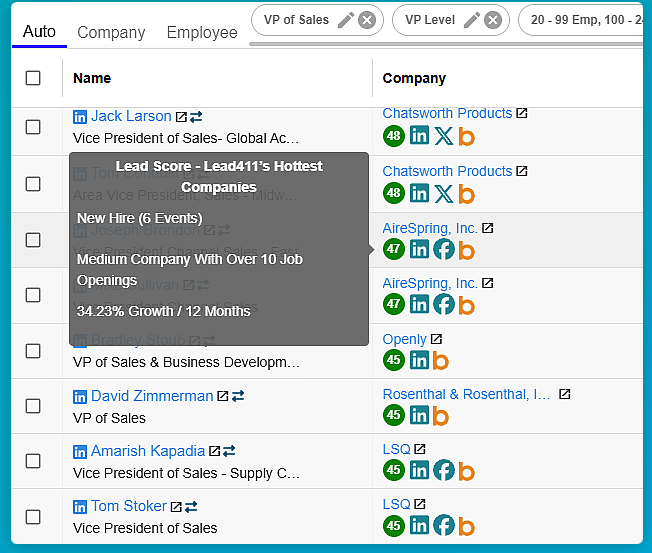Open Jack Larson's LinkedIn profile icon
The image size is (652, 553).
(80, 117)
